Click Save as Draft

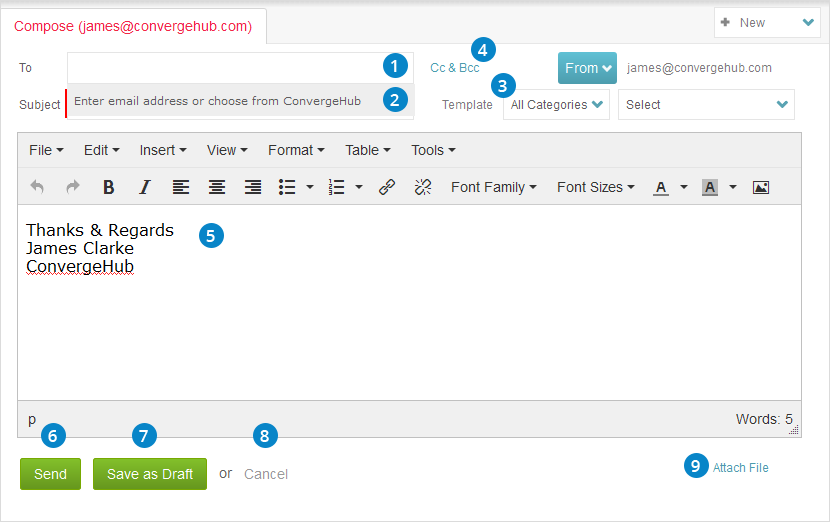tap(150, 474)
